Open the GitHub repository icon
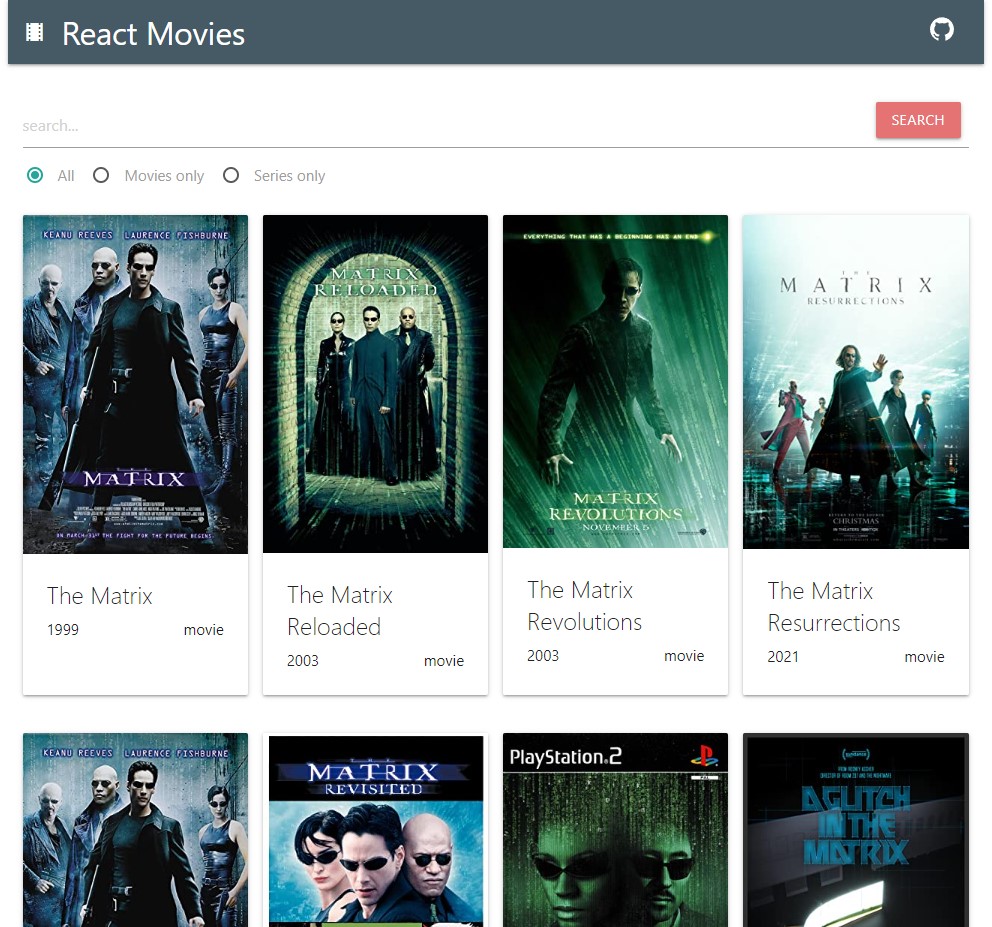The width and height of the screenshot is (992, 927). [x=941, y=30]
